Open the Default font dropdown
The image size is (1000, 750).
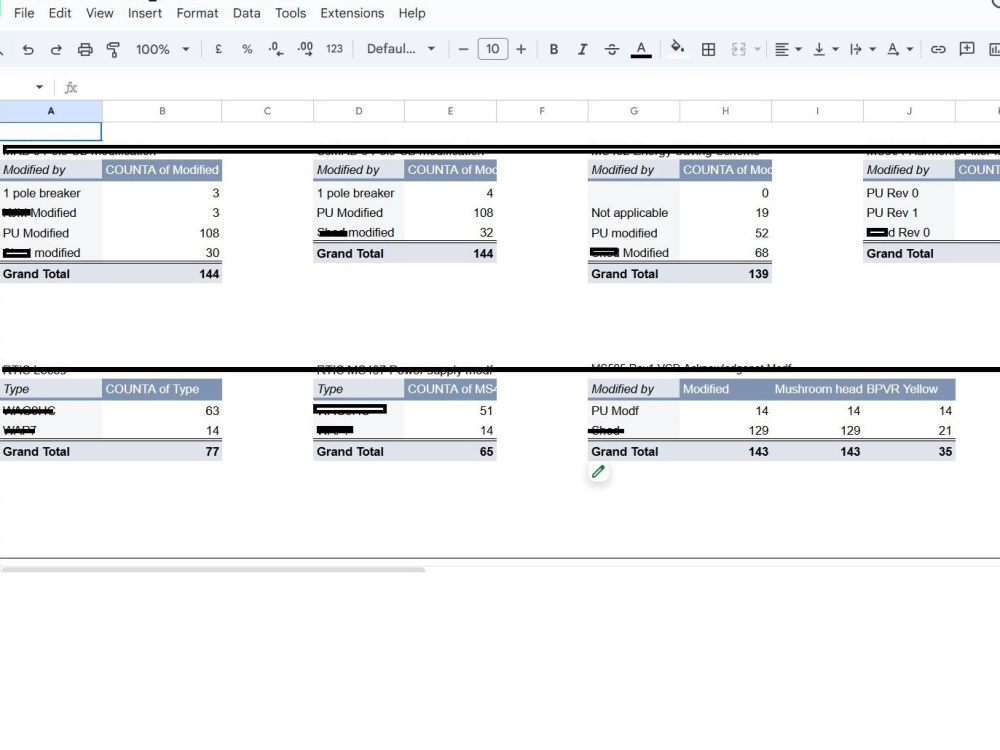[401, 49]
